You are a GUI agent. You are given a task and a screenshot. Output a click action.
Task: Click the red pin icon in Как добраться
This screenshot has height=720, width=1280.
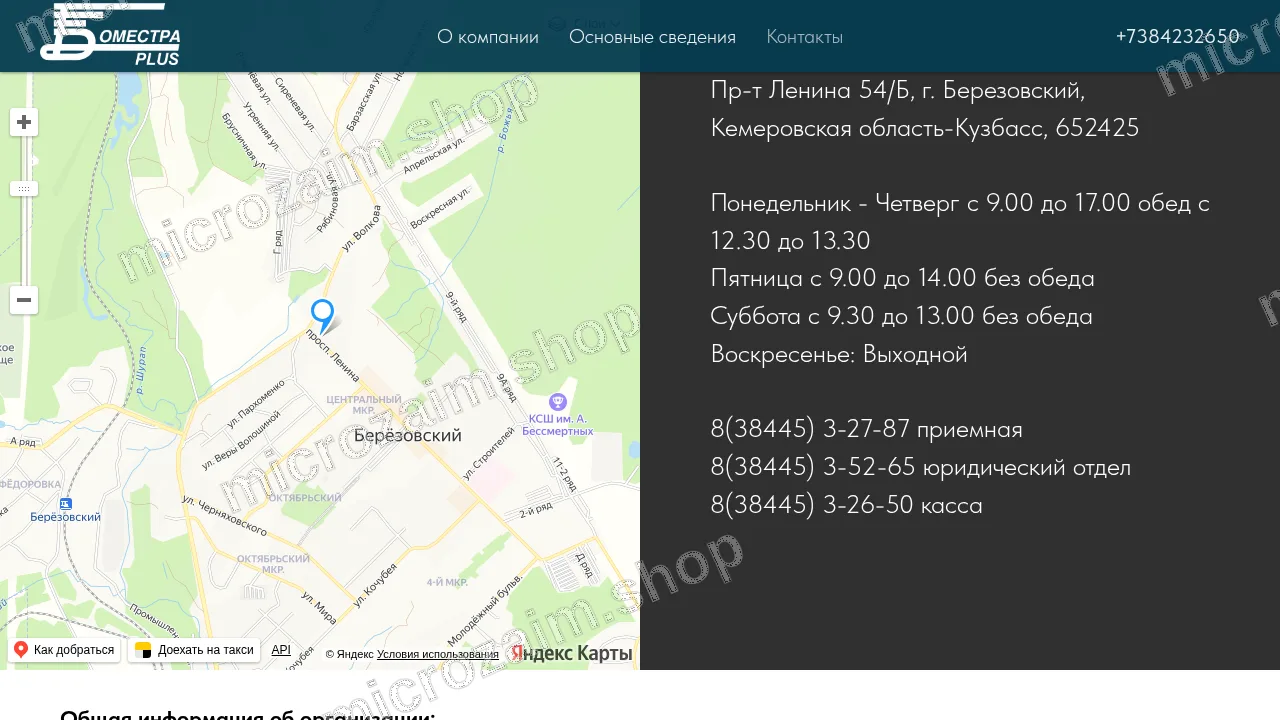(x=21, y=650)
